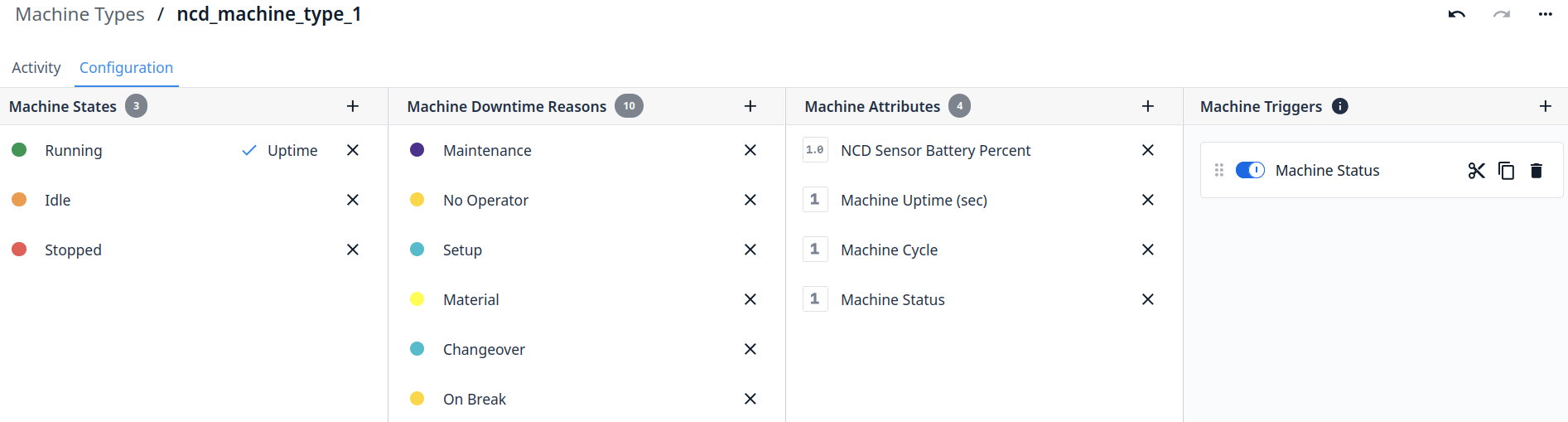This screenshot has width=1568, height=422.
Task: Click the Machine Triggers info icon
Action: [1340, 106]
